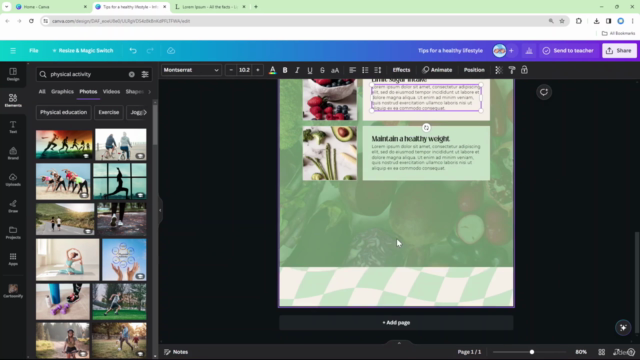
Task: Add a collaborator with plus icon
Action: click(511, 51)
